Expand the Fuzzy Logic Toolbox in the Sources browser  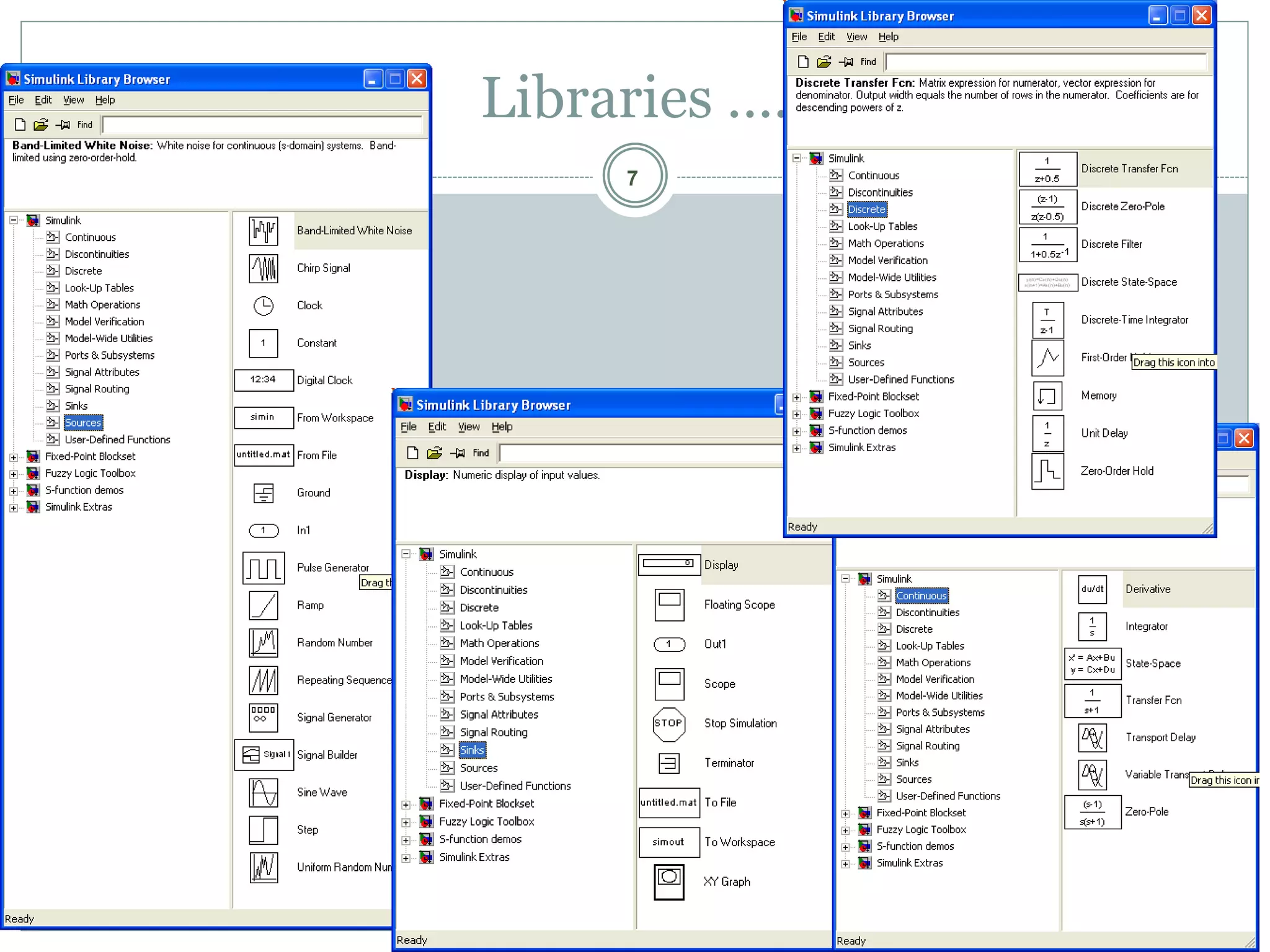[14, 474]
